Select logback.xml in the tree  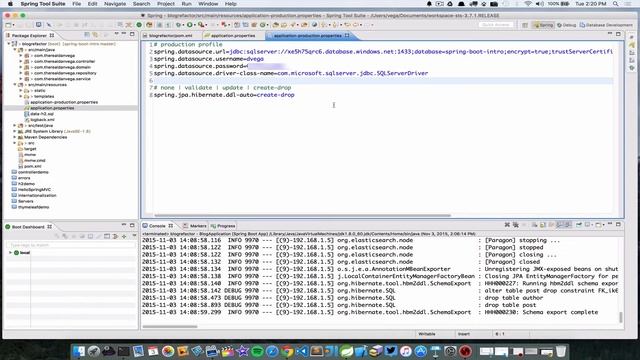42,120
